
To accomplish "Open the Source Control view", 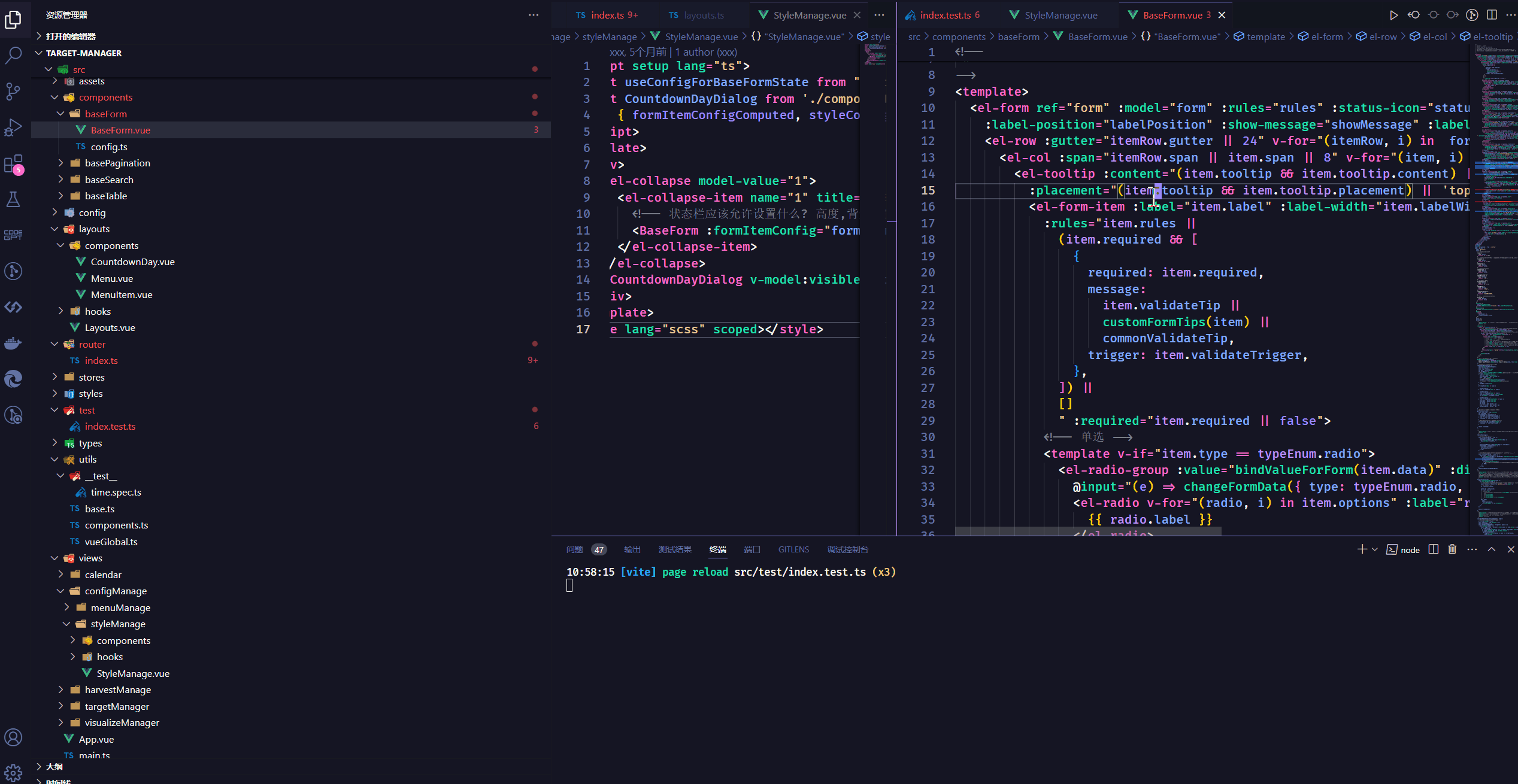I will click(x=13, y=90).
